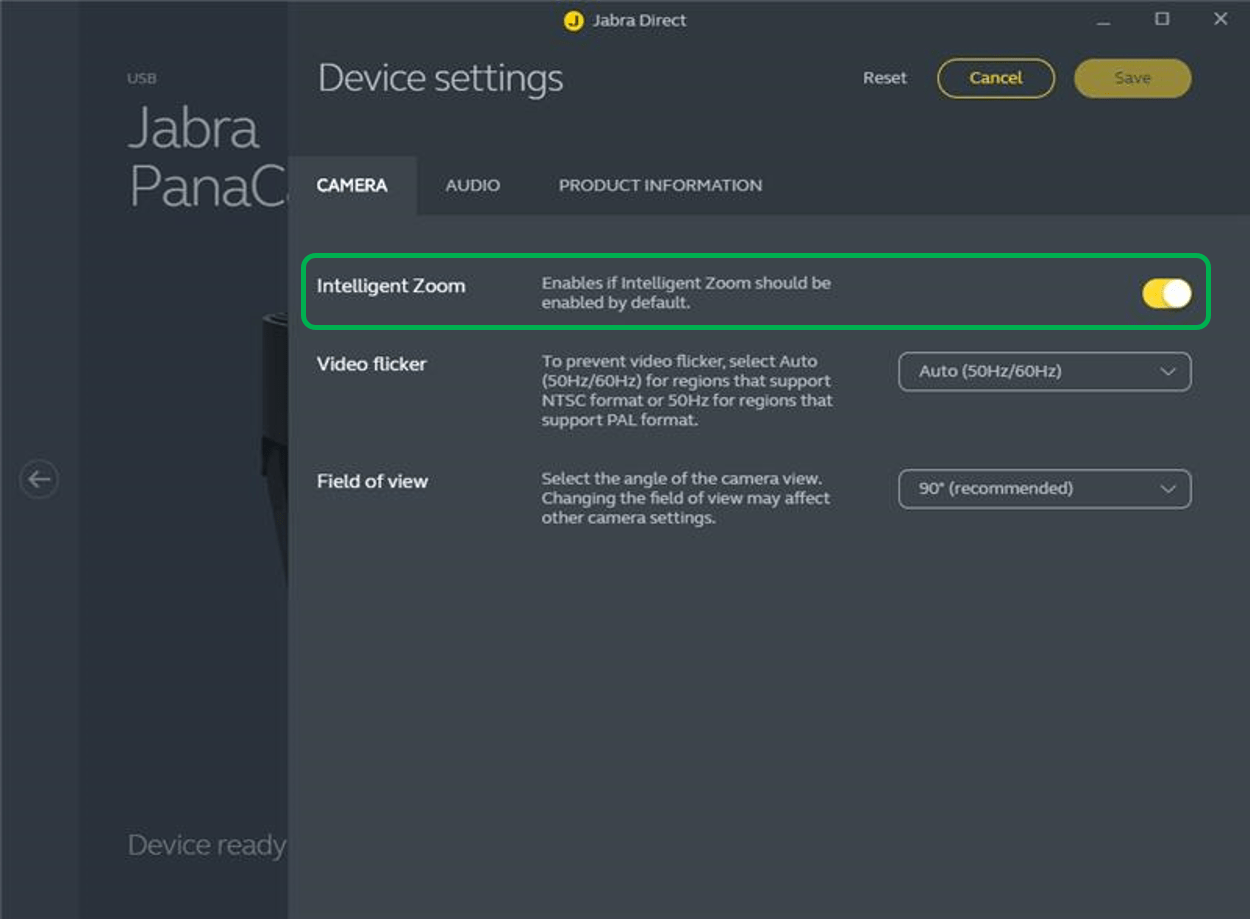Click the Intelligent Zoom description text
This screenshot has width=1250, height=919.
[686, 292]
